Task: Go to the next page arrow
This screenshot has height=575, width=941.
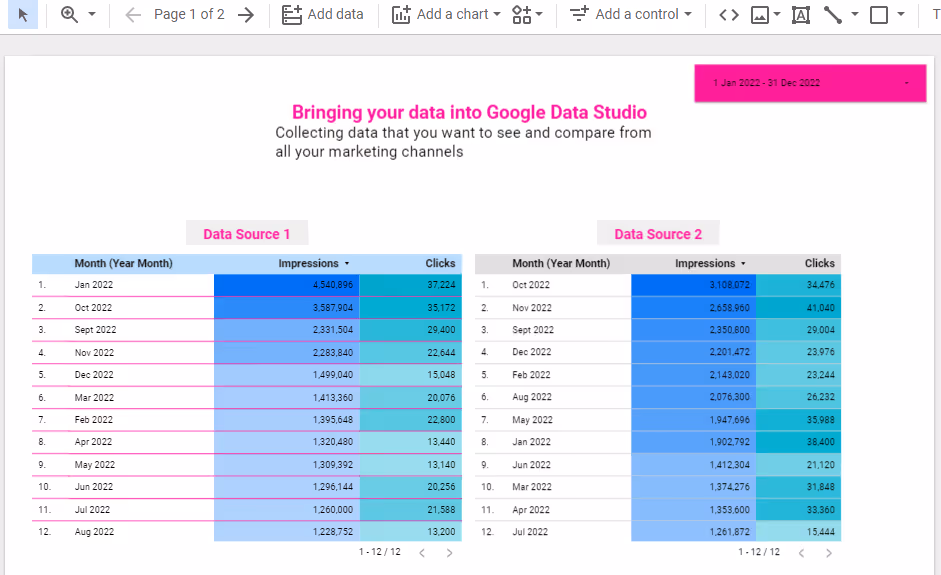Action: pyautogui.click(x=245, y=14)
